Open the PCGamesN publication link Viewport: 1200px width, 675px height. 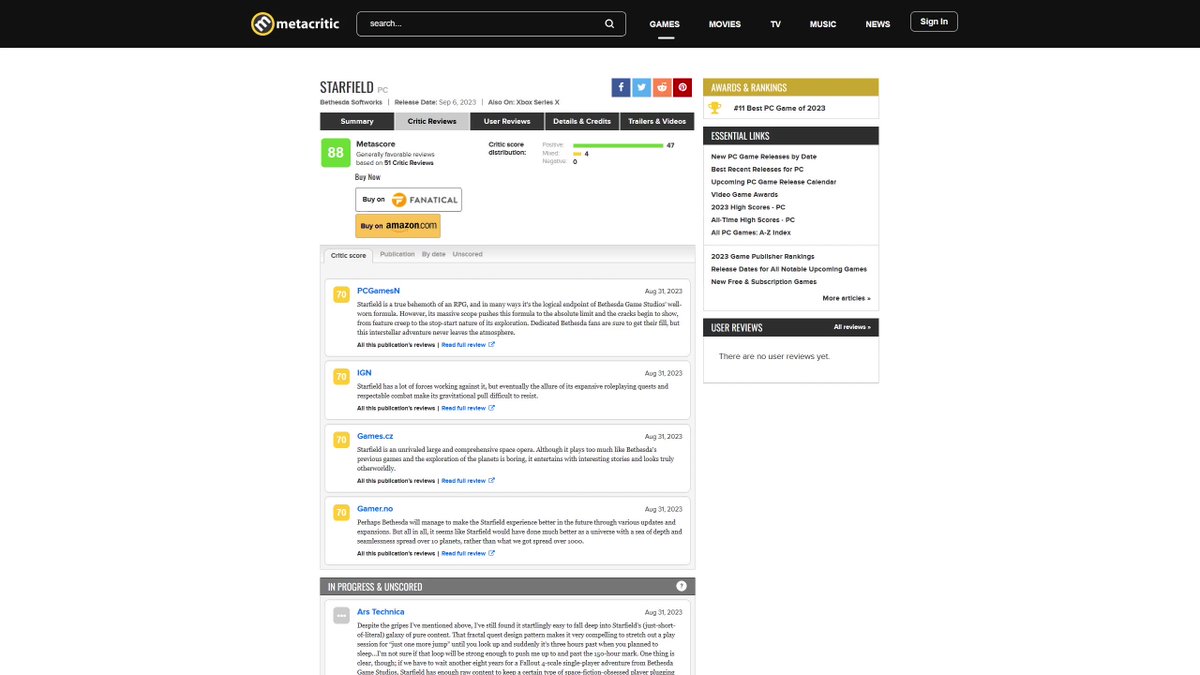click(378, 291)
